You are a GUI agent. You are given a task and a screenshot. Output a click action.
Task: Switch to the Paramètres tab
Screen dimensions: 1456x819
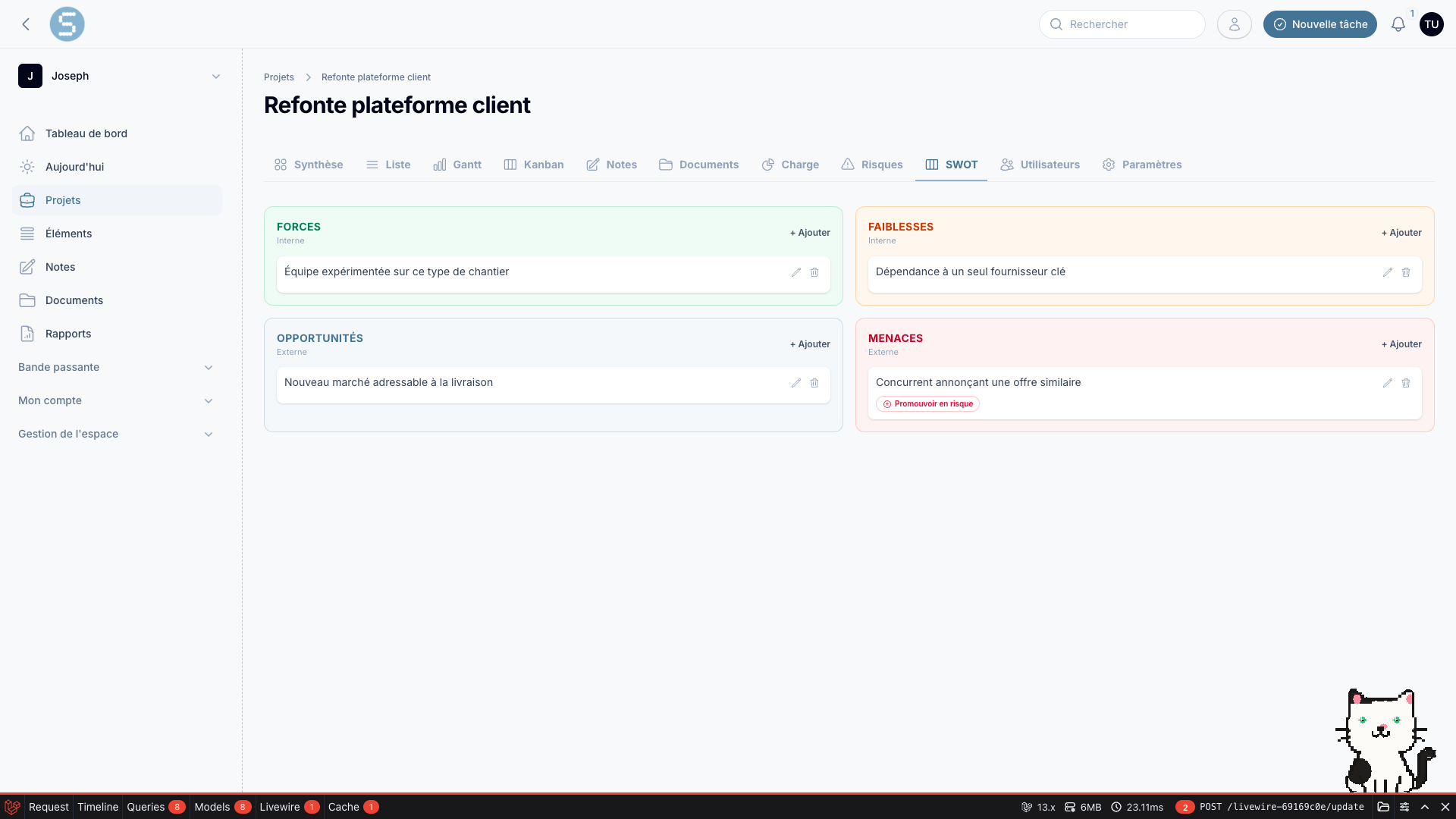pos(1142,165)
